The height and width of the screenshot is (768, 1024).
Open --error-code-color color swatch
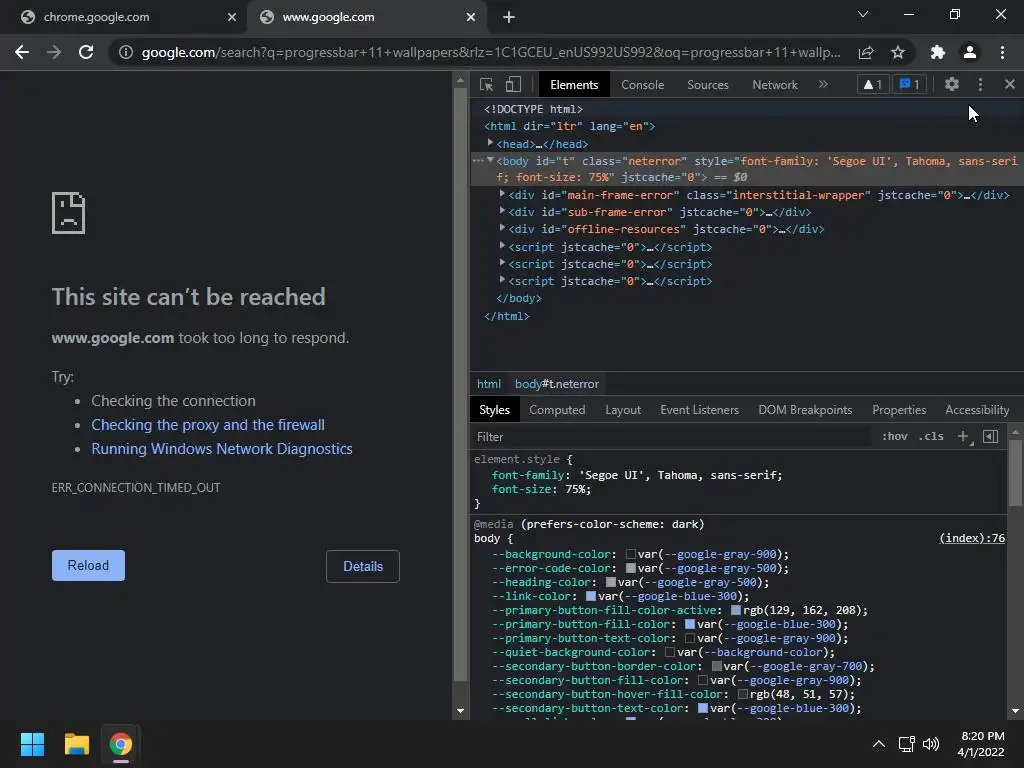pos(630,568)
